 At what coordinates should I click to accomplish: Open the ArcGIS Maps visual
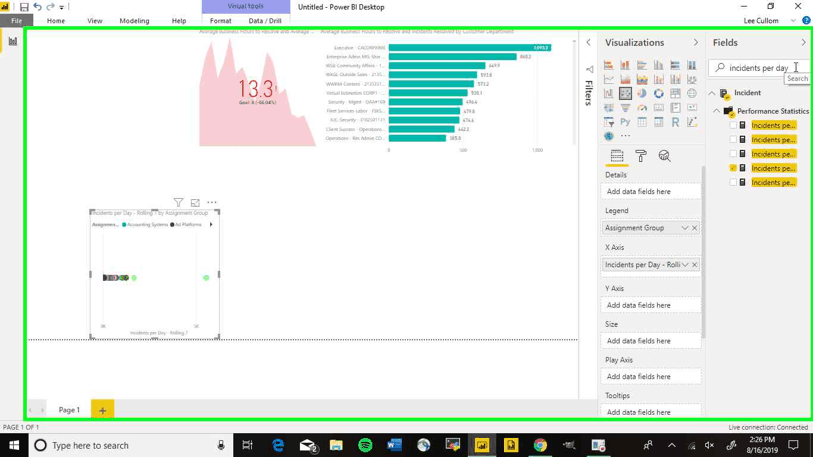[x=608, y=136]
